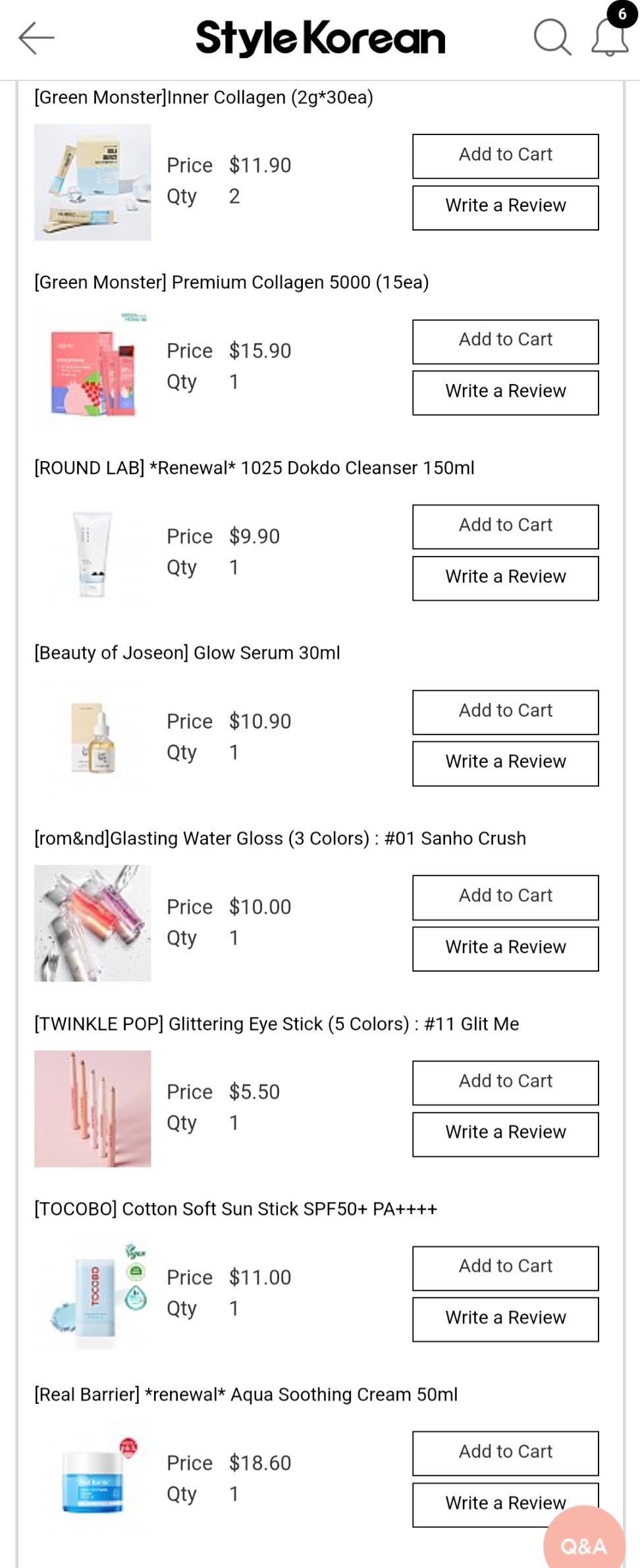Write a review for Glow Serum
The height and width of the screenshot is (1568, 640).
(x=505, y=763)
